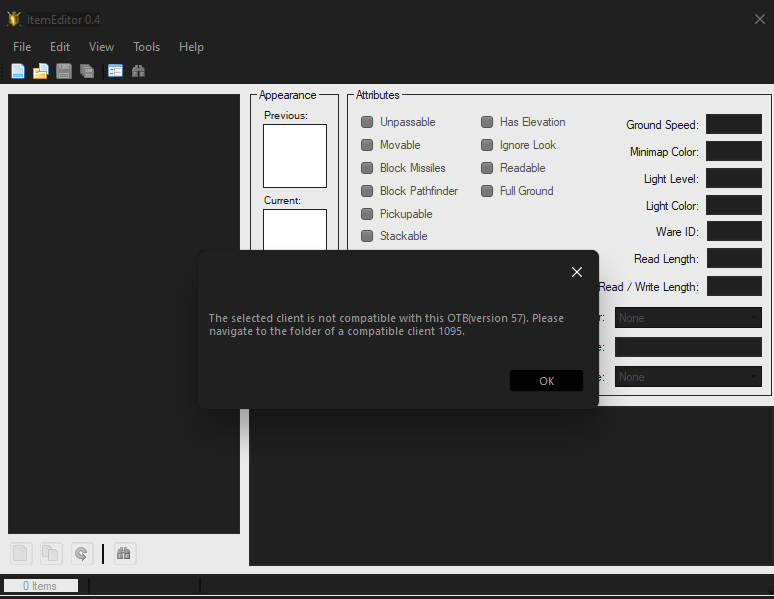Expand the upper None dropdown
The height and width of the screenshot is (599, 774).
click(x=688, y=318)
